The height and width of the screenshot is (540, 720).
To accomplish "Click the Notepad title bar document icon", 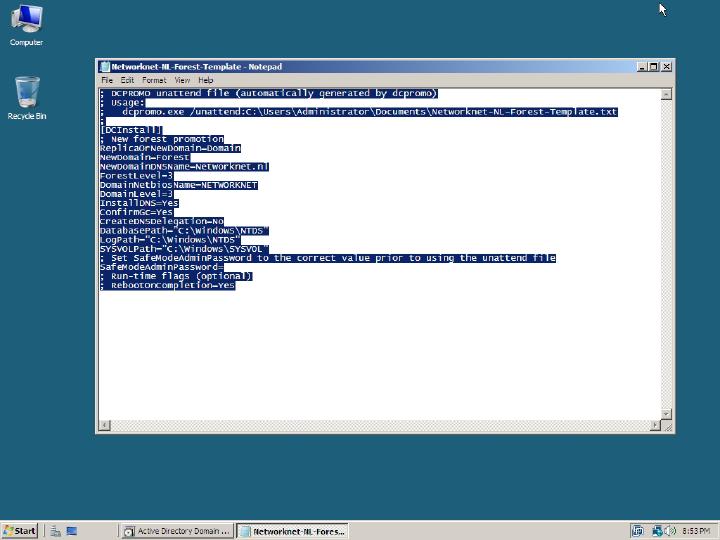I will pyautogui.click(x=105, y=67).
